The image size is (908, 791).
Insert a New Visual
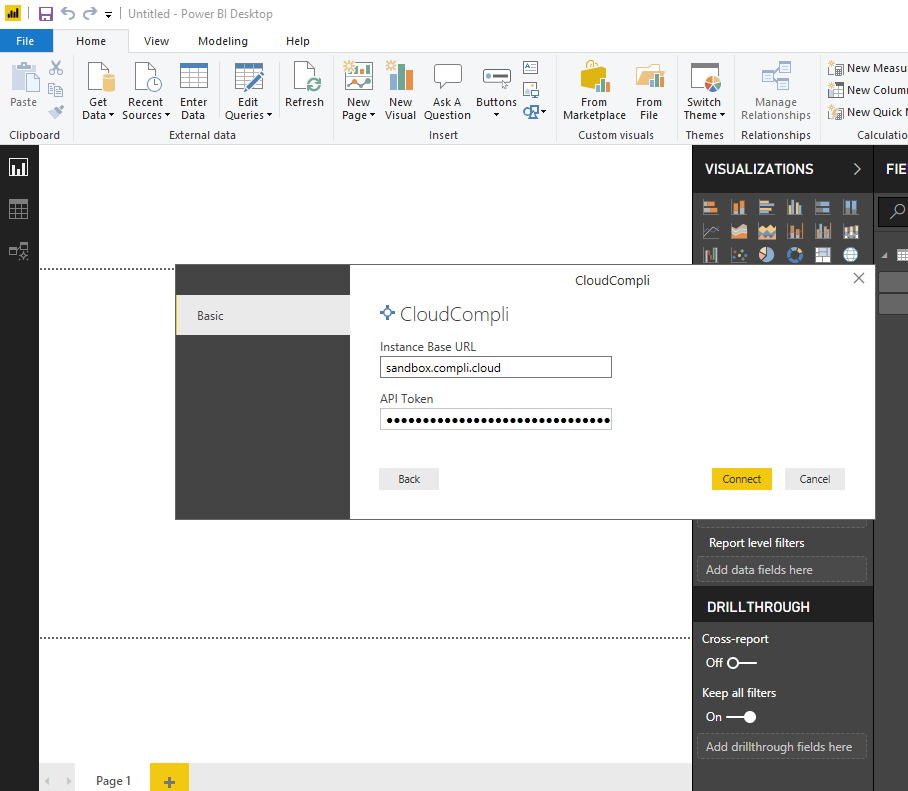point(400,91)
